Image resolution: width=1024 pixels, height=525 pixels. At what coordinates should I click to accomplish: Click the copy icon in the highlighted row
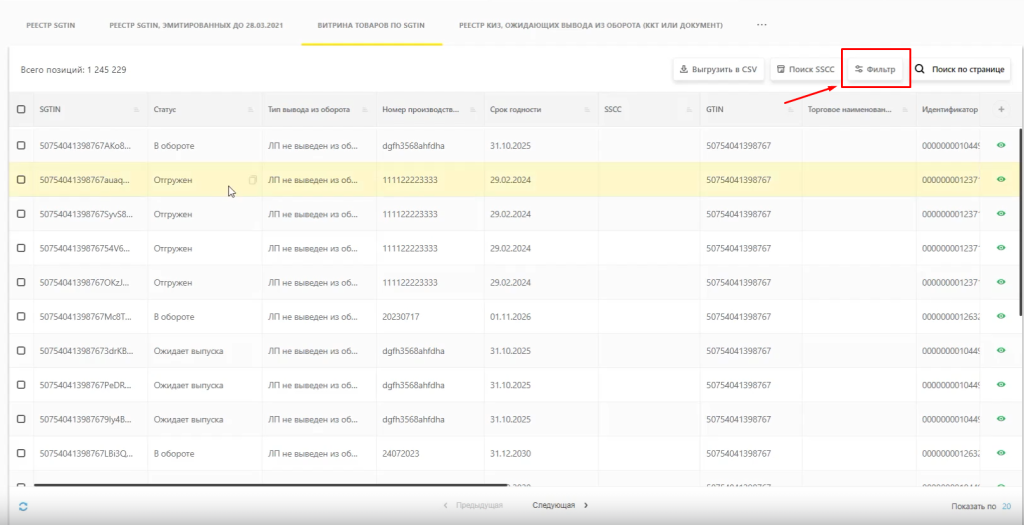tap(252, 180)
